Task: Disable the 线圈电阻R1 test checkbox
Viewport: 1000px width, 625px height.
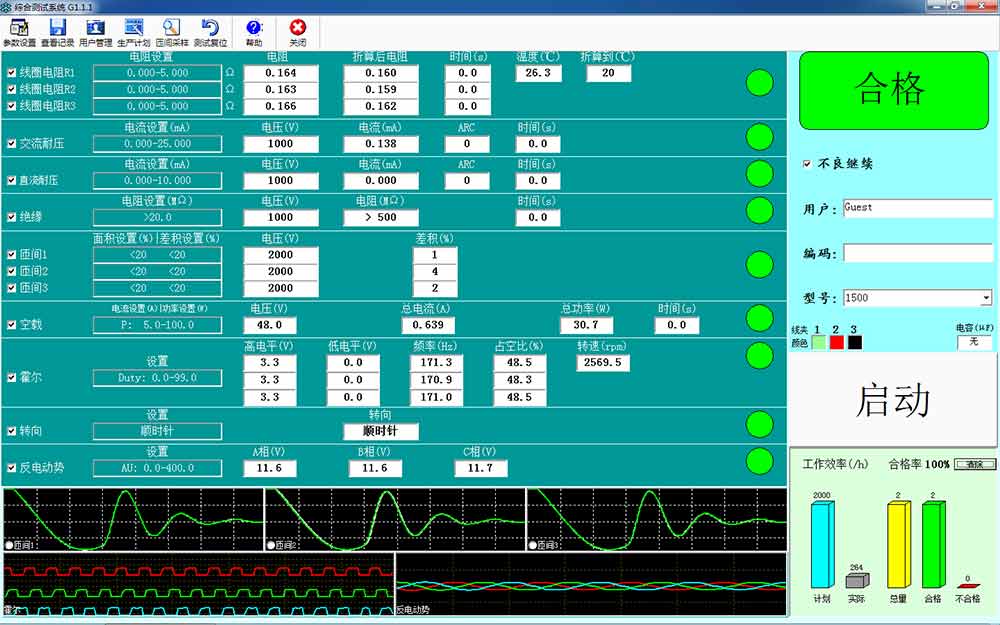Action: click(x=11, y=72)
